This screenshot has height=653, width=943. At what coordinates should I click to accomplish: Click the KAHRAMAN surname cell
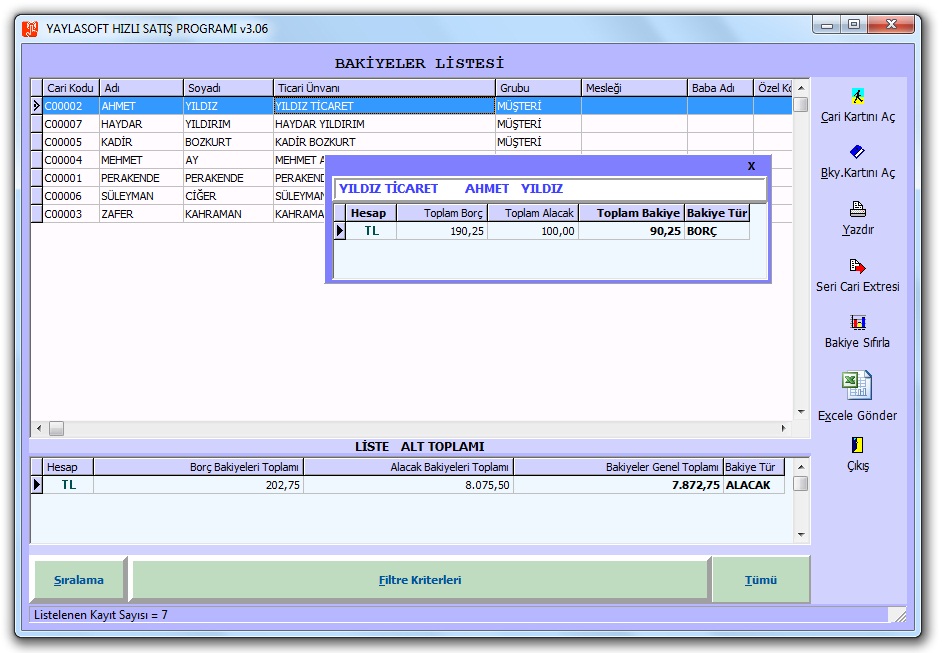(228, 214)
